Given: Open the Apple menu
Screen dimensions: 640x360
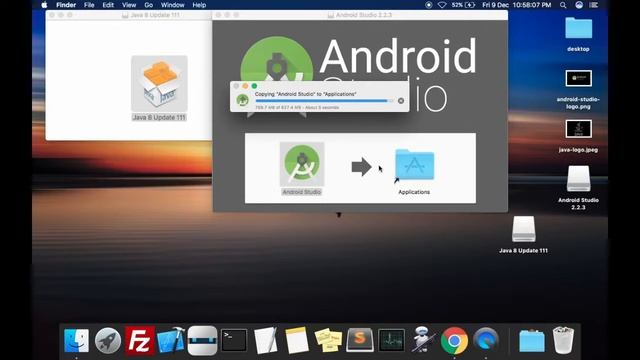Looking at the screenshot, I should [44, 5].
